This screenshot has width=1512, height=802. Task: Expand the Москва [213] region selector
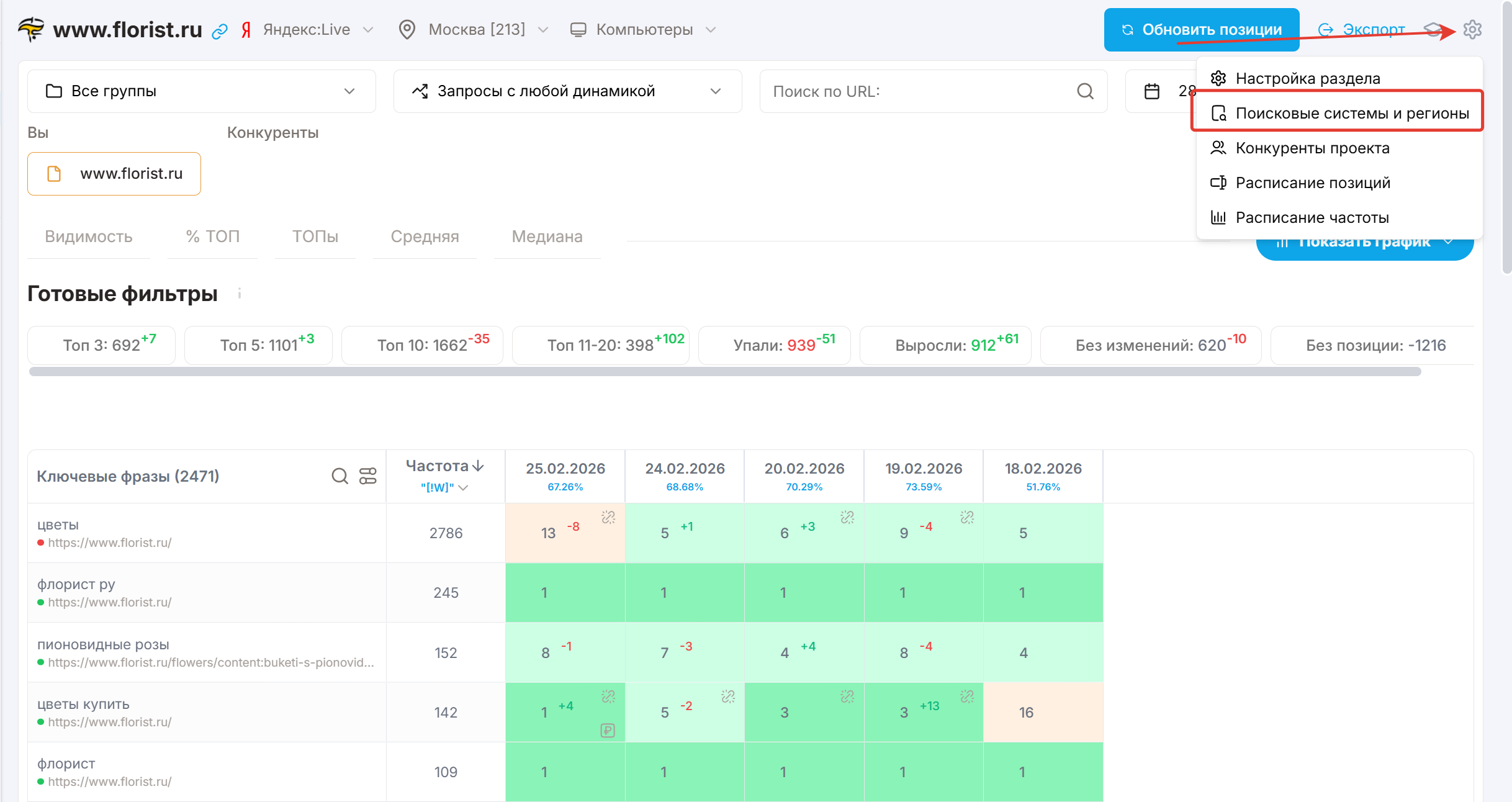point(475,30)
